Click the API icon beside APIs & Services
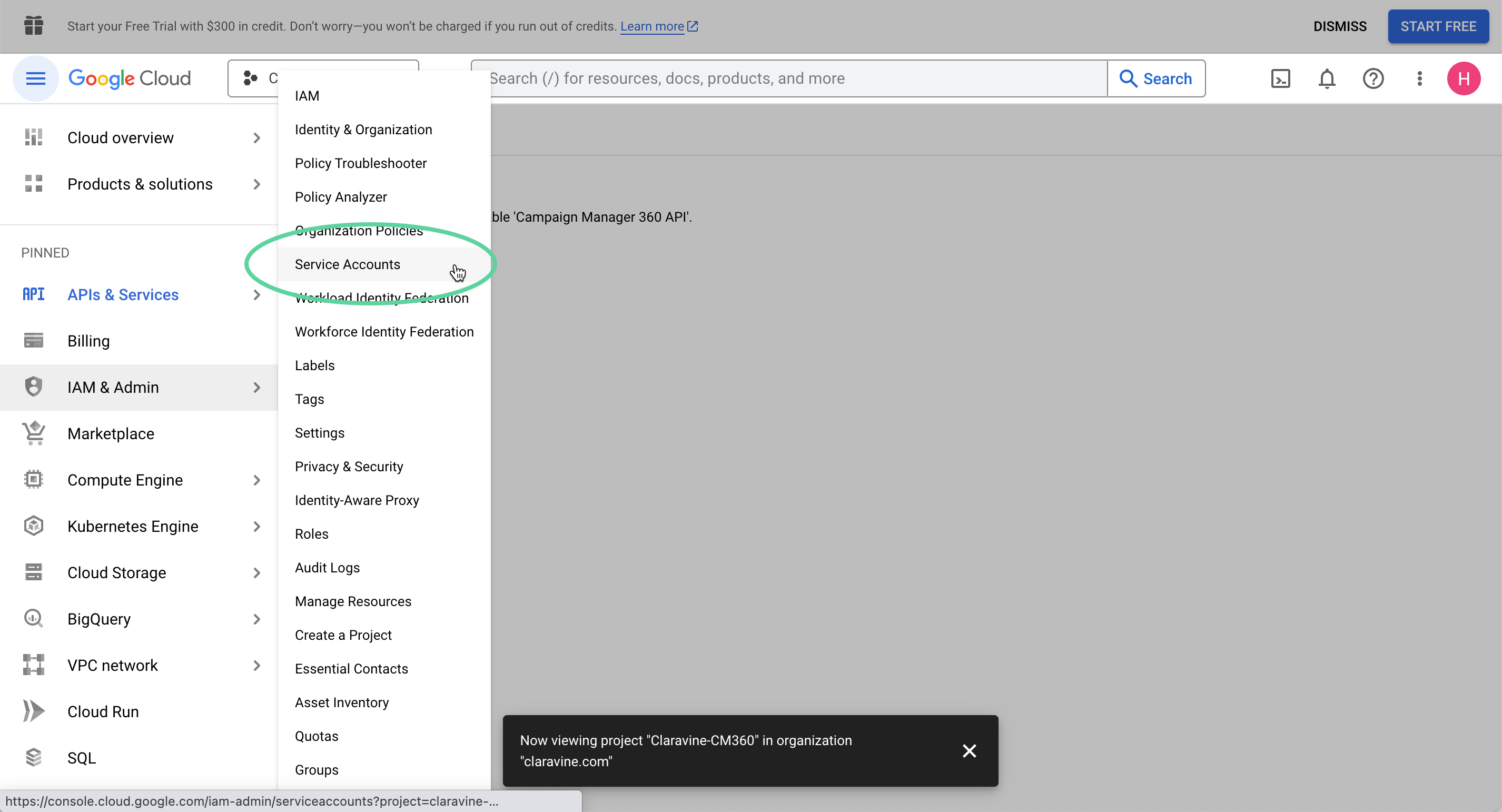 tap(34, 294)
